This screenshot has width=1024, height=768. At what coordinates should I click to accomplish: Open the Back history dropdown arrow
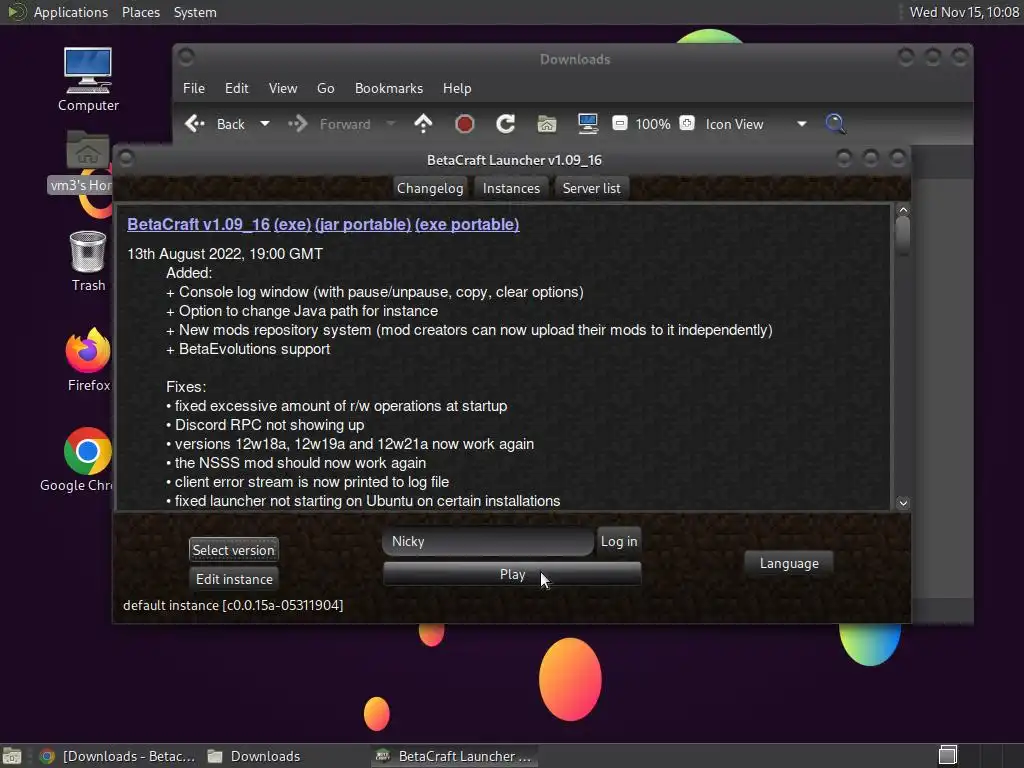point(264,123)
